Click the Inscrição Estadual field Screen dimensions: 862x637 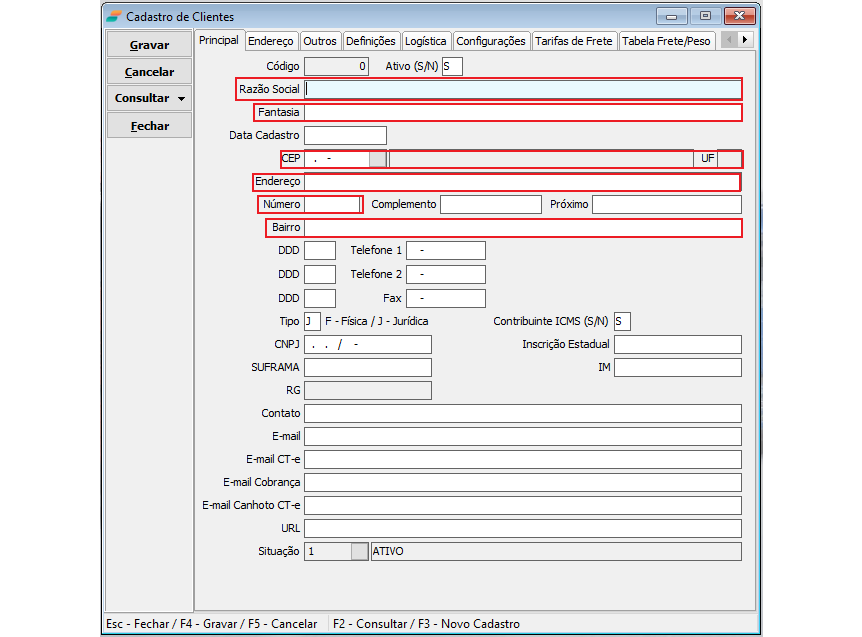point(677,344)
